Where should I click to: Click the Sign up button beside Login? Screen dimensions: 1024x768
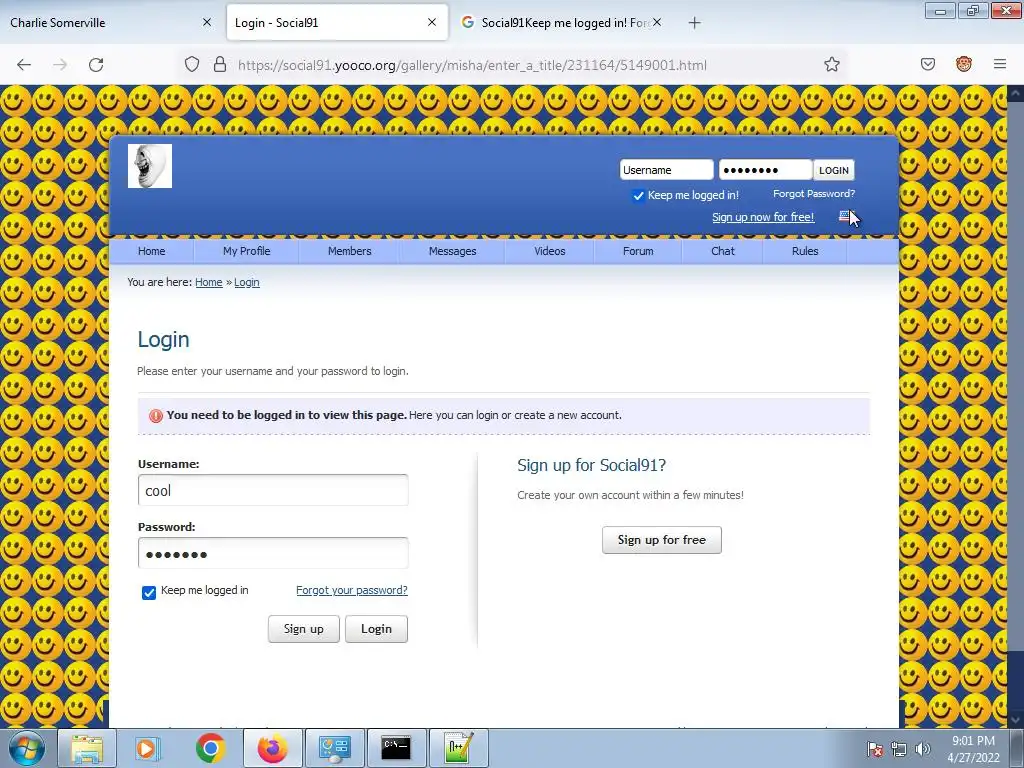(x=304, y=629)
